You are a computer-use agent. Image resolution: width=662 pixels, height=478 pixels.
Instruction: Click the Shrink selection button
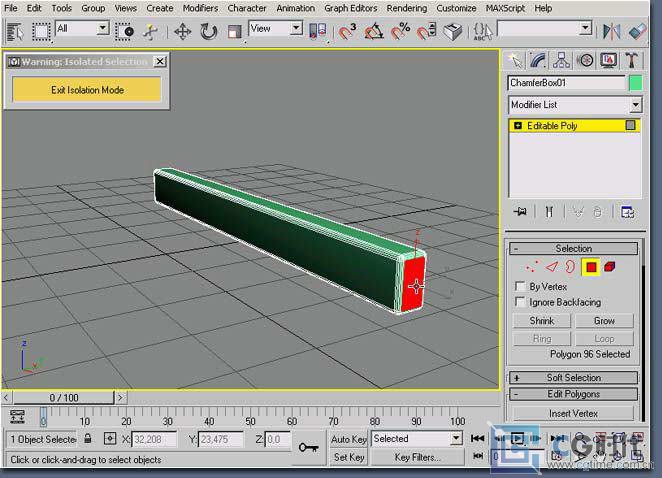(x=542, y=321)
